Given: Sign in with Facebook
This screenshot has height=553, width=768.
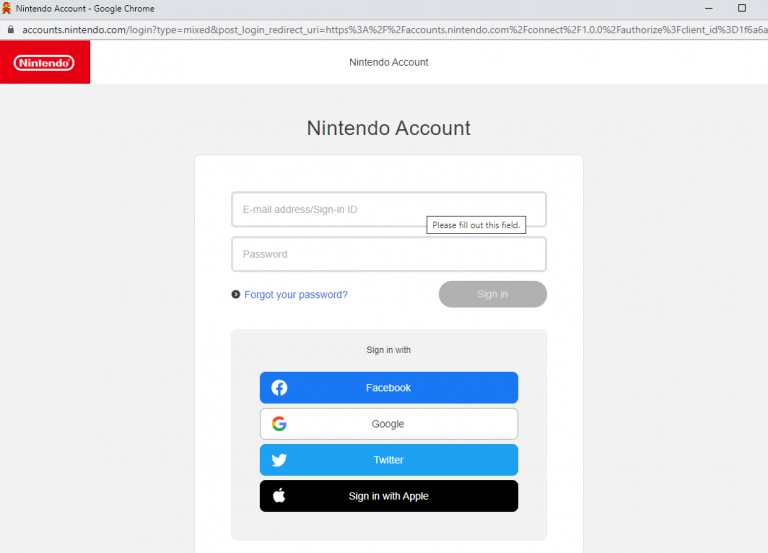Looking at the screenshot, I should 389,387.
